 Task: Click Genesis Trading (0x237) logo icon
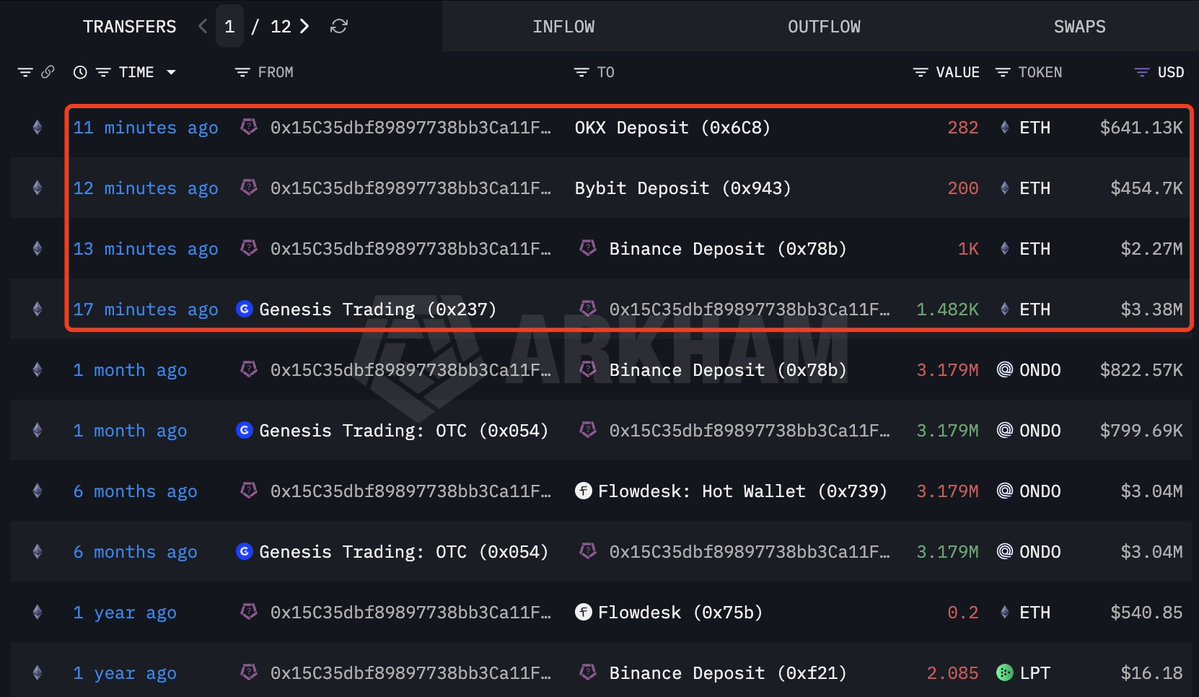pos(244,309)
